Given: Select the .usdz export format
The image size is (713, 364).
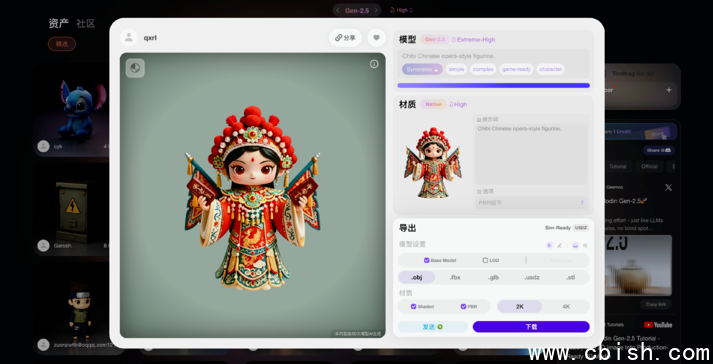Looking at the screenshot, I should 532,277.
